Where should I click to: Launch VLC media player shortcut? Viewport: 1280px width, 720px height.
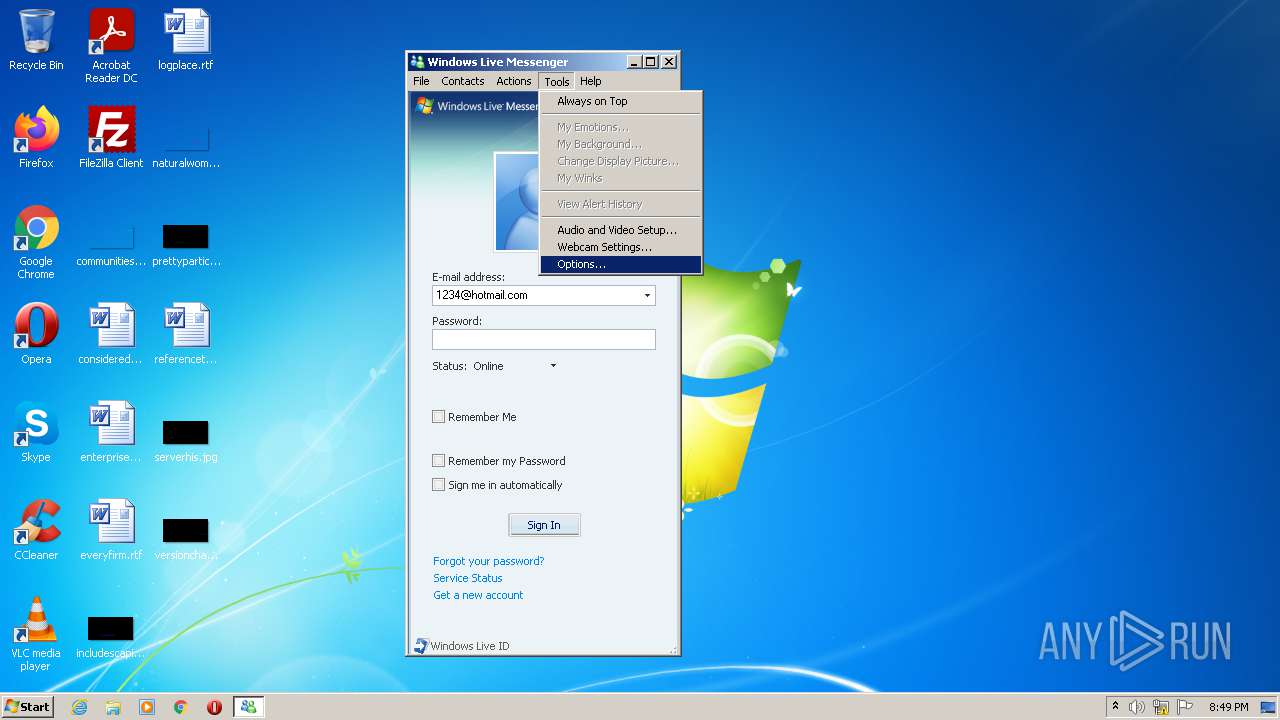pos(36,634)
